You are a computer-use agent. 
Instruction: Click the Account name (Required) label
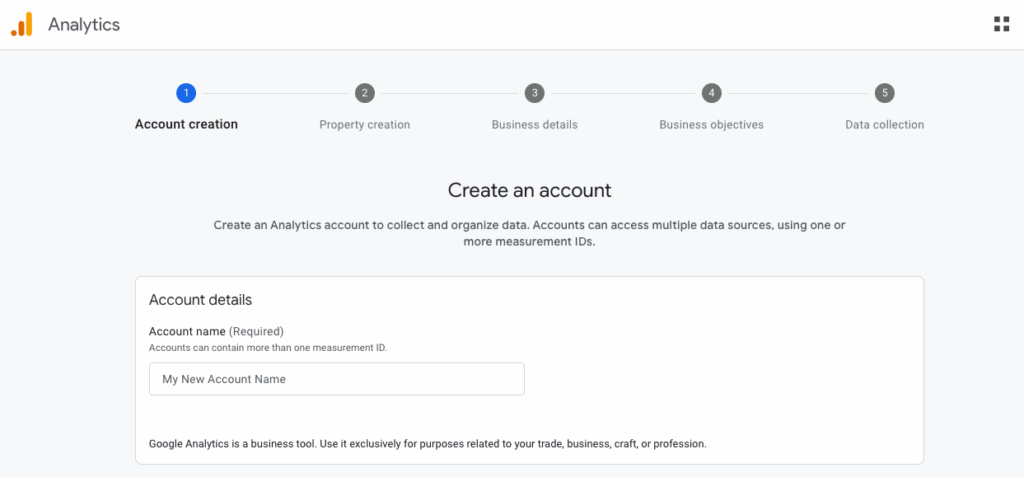coord(216,331)
